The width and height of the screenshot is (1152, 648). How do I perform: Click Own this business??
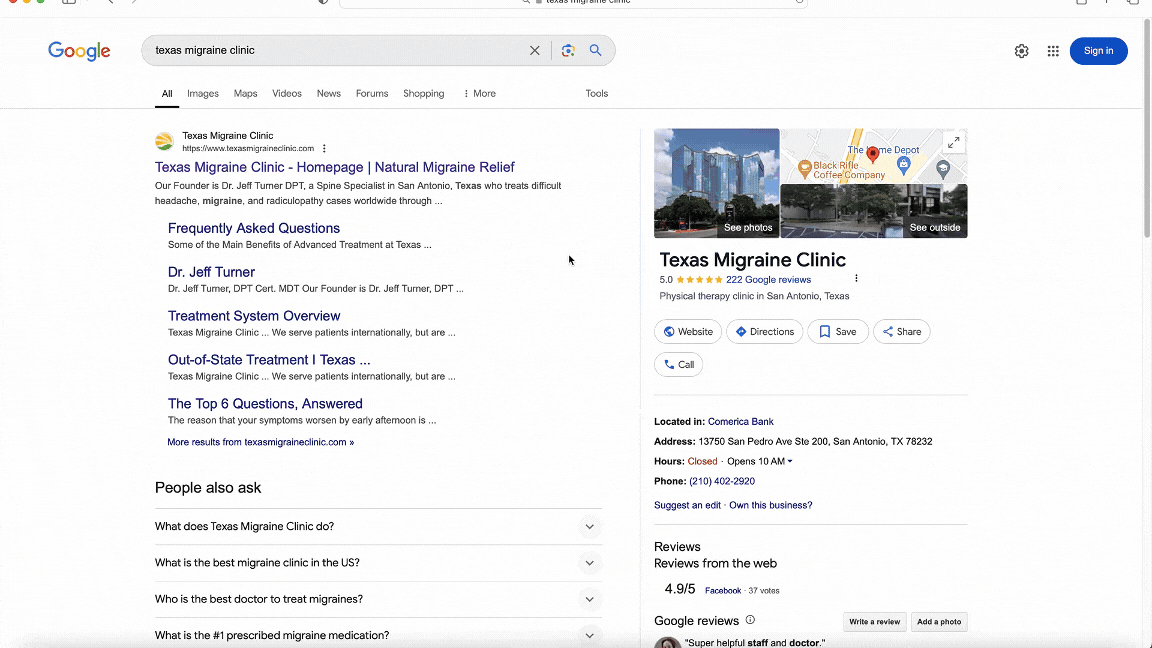[771, 505]
